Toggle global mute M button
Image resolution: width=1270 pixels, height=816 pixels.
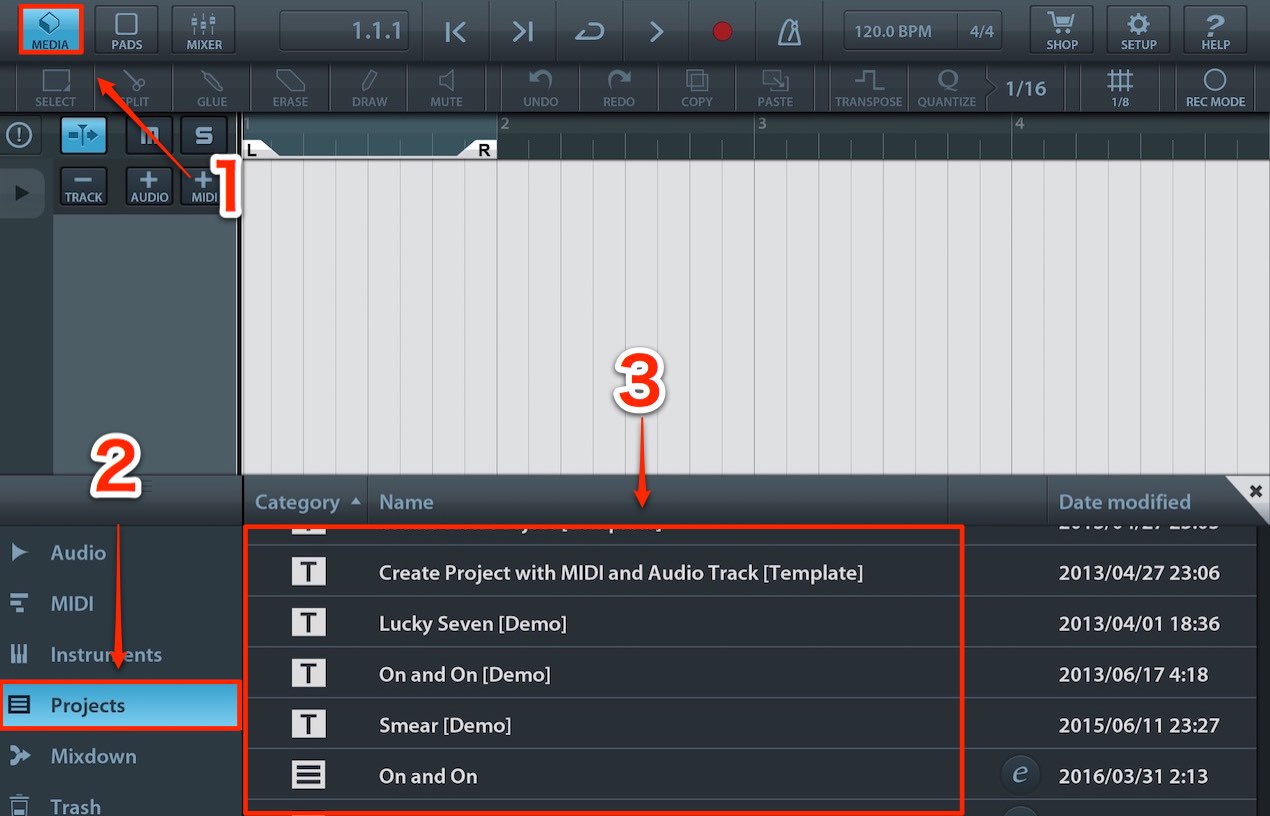149,136
